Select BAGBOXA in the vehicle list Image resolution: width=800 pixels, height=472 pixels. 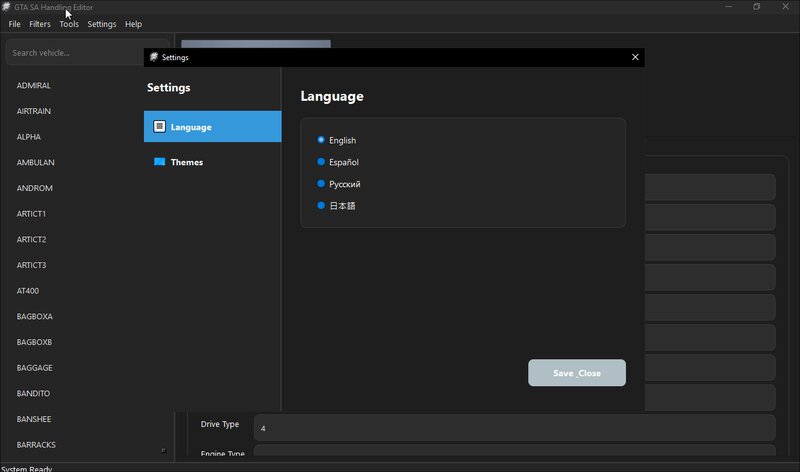tap(35, 316)
